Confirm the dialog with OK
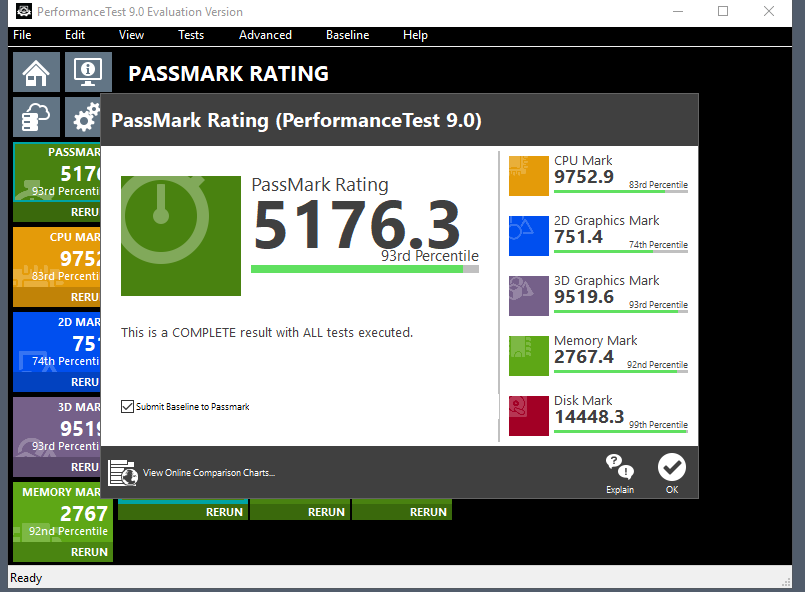Screen dimensions: 805x592 click(x=672, y=474)
